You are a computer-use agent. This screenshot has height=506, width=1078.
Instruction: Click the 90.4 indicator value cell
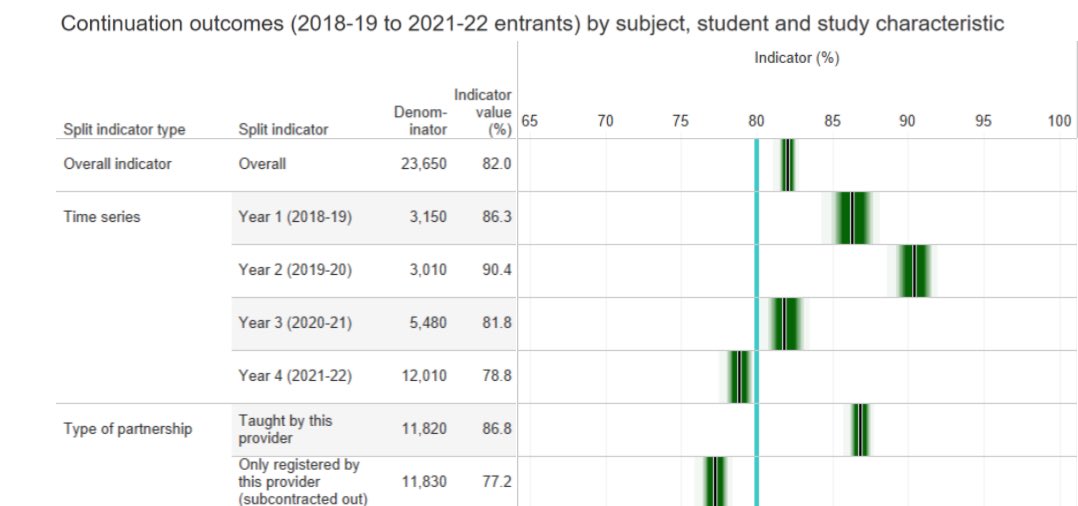[x=496, y=270]
